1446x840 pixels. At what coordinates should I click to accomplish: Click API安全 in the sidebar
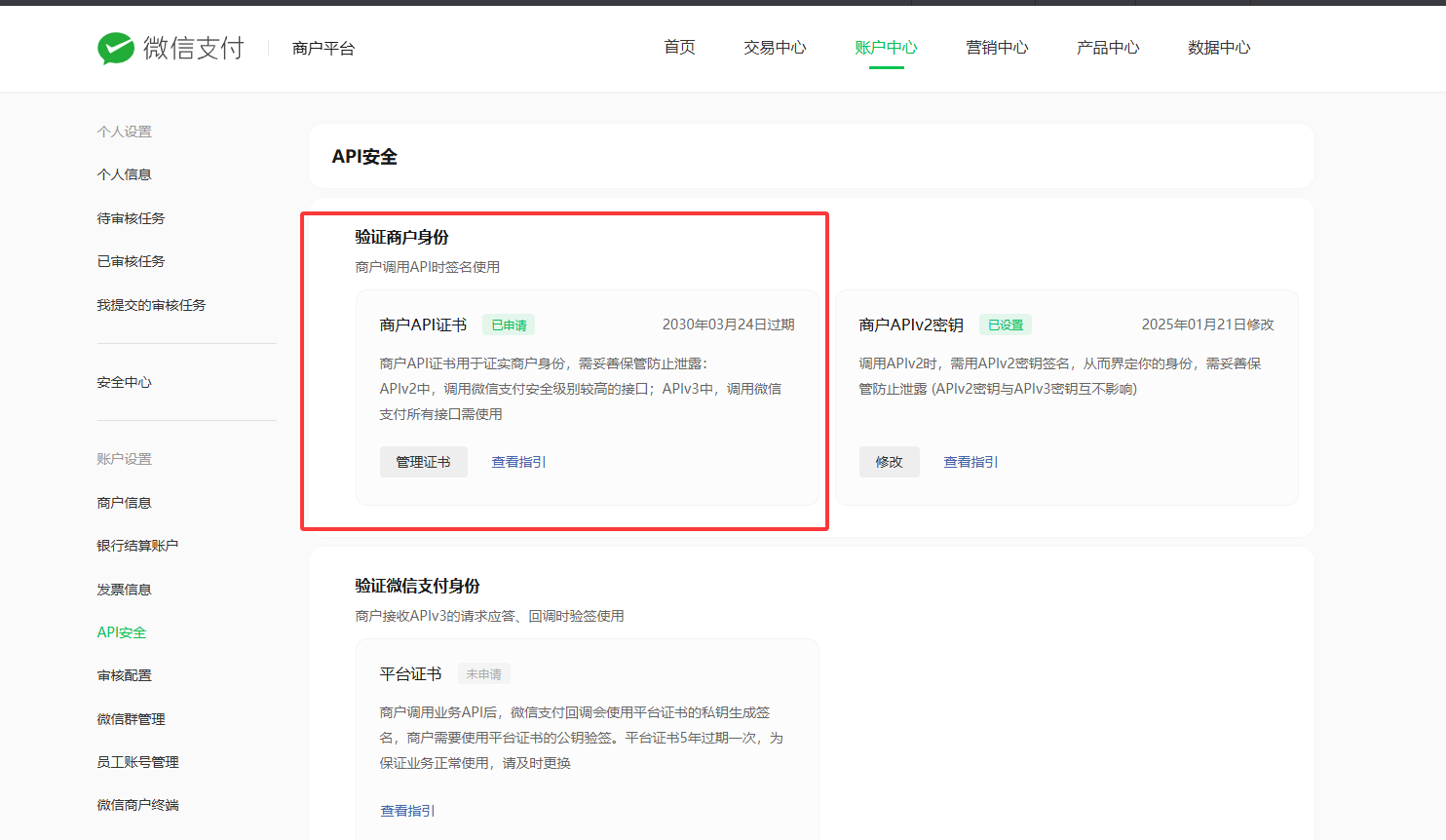click(122, 632)
